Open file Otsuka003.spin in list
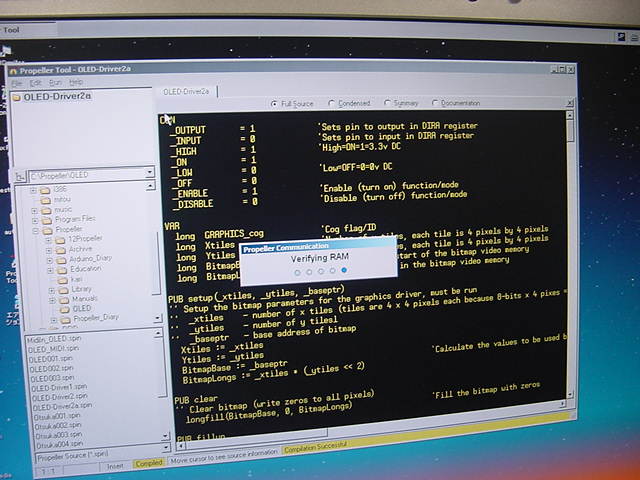The height and width of the screenshot is (480, 640). coord(58,435)
